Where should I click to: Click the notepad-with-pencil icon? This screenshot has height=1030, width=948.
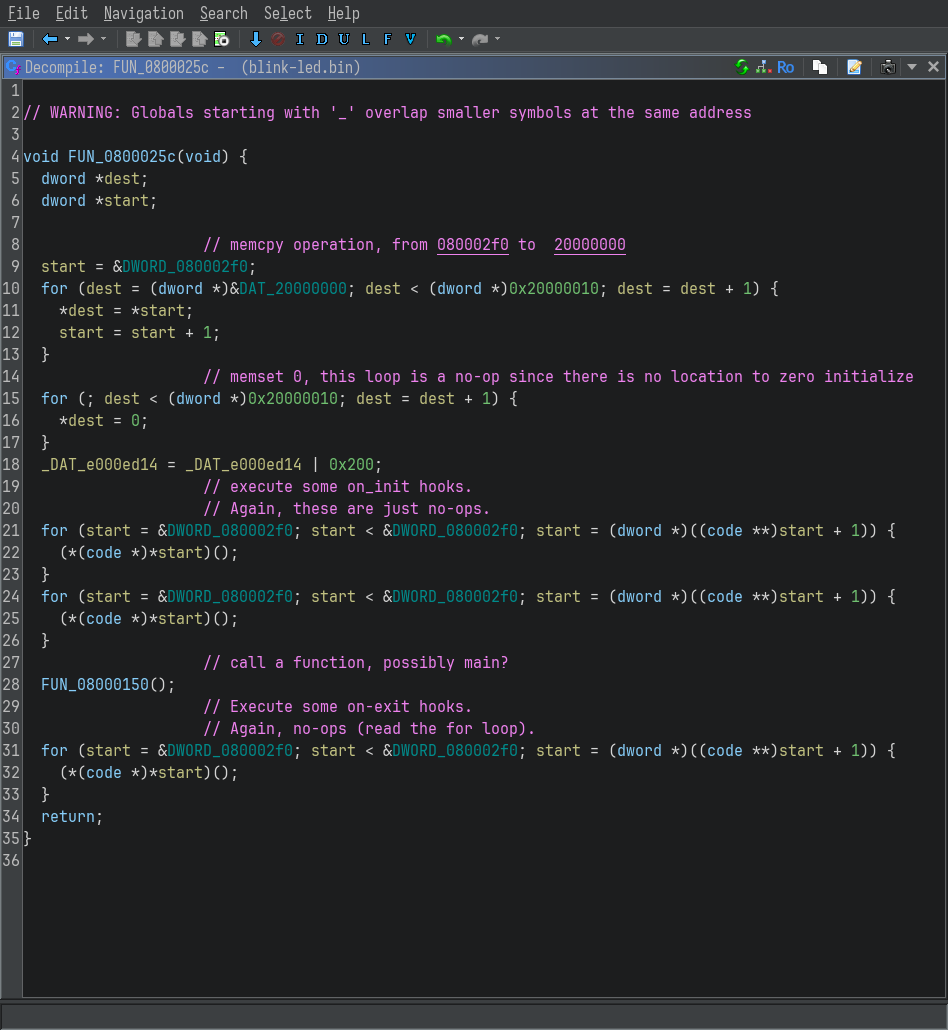(x=854, y=67)
